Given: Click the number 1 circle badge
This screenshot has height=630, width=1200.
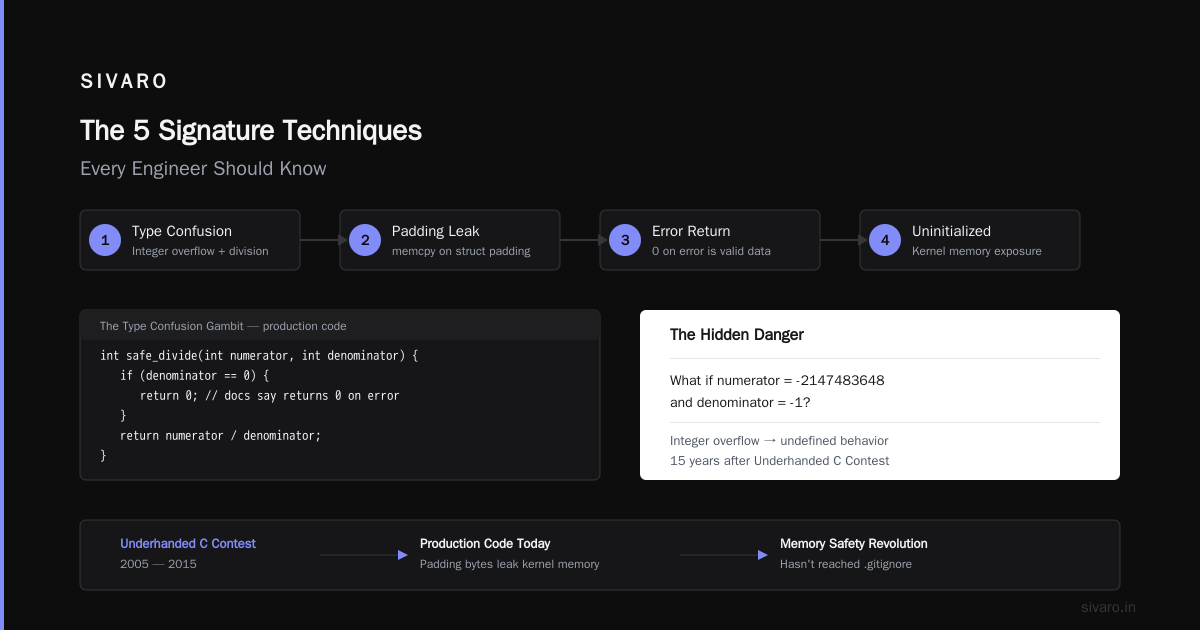Looking at the screenshot, I should 105,240.
